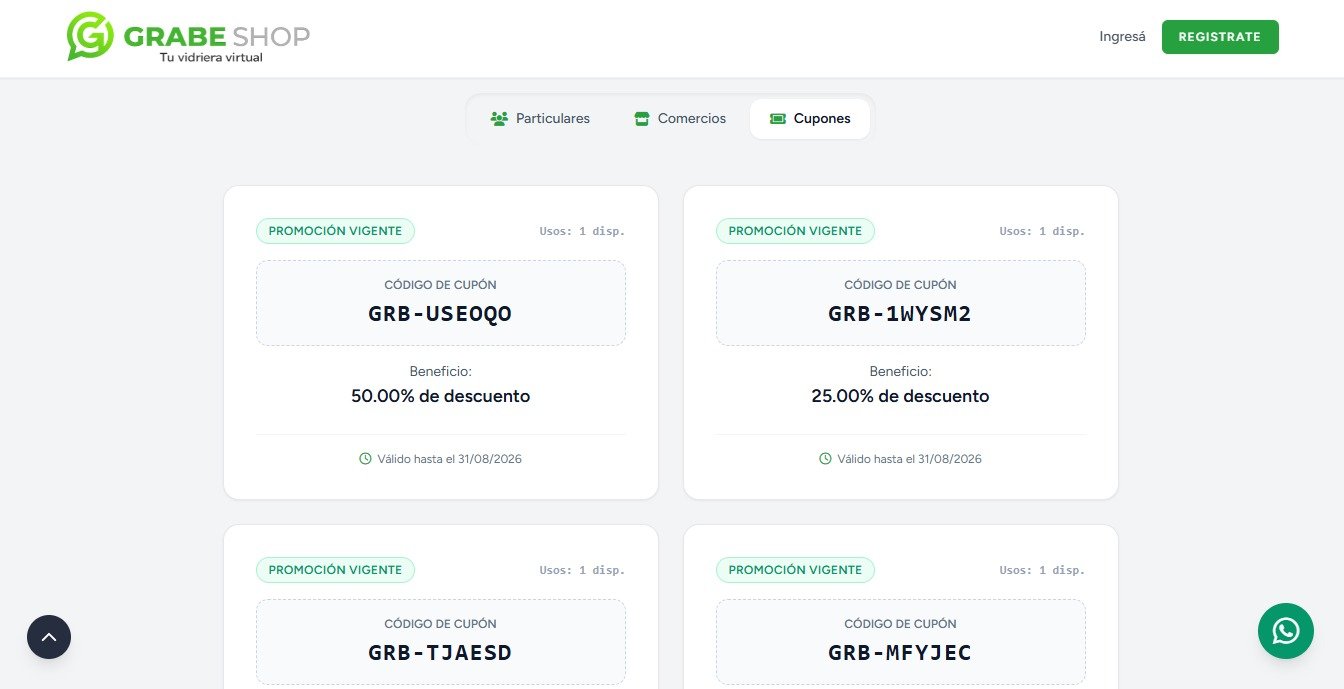Click the clock icon on the GRB-1WYSM2 card
The height and width of the screenshot is (689, 1344).
point(825,459)
